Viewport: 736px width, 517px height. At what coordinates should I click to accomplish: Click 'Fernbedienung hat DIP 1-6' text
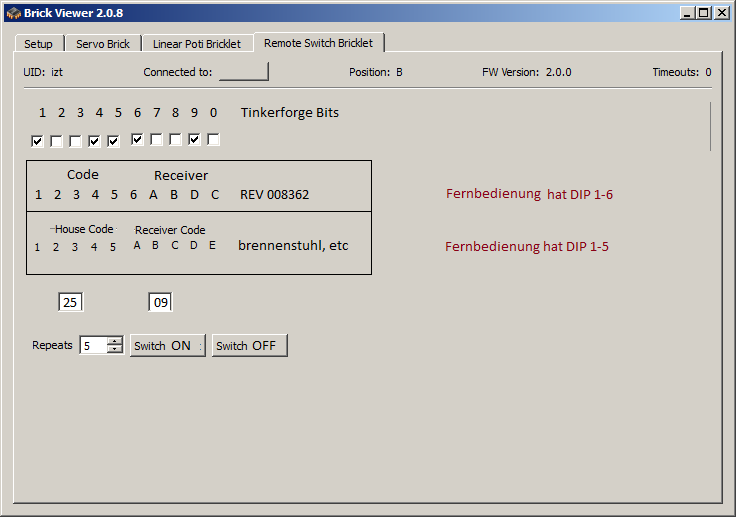529,194
